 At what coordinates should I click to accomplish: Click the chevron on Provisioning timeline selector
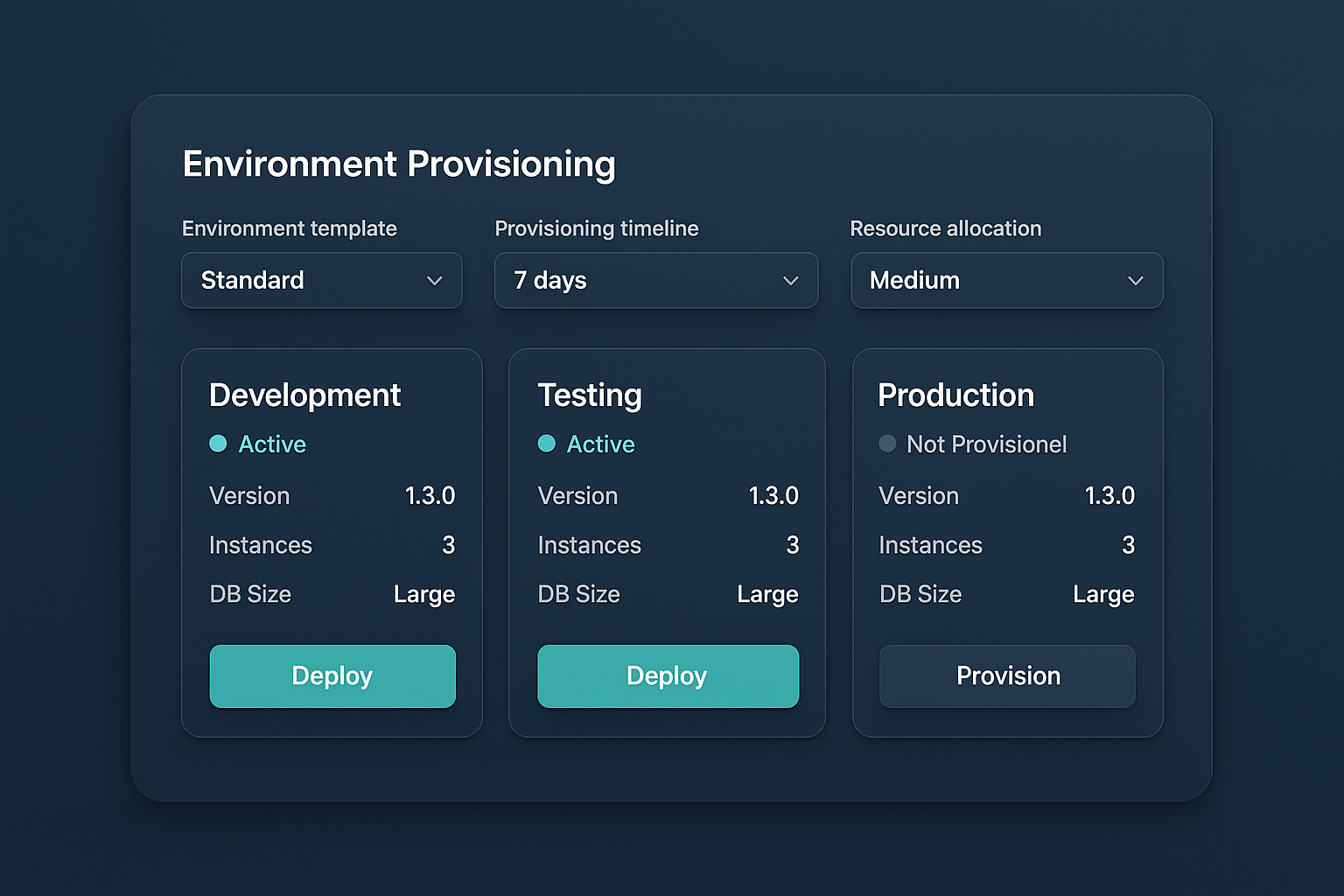[790, 281]
